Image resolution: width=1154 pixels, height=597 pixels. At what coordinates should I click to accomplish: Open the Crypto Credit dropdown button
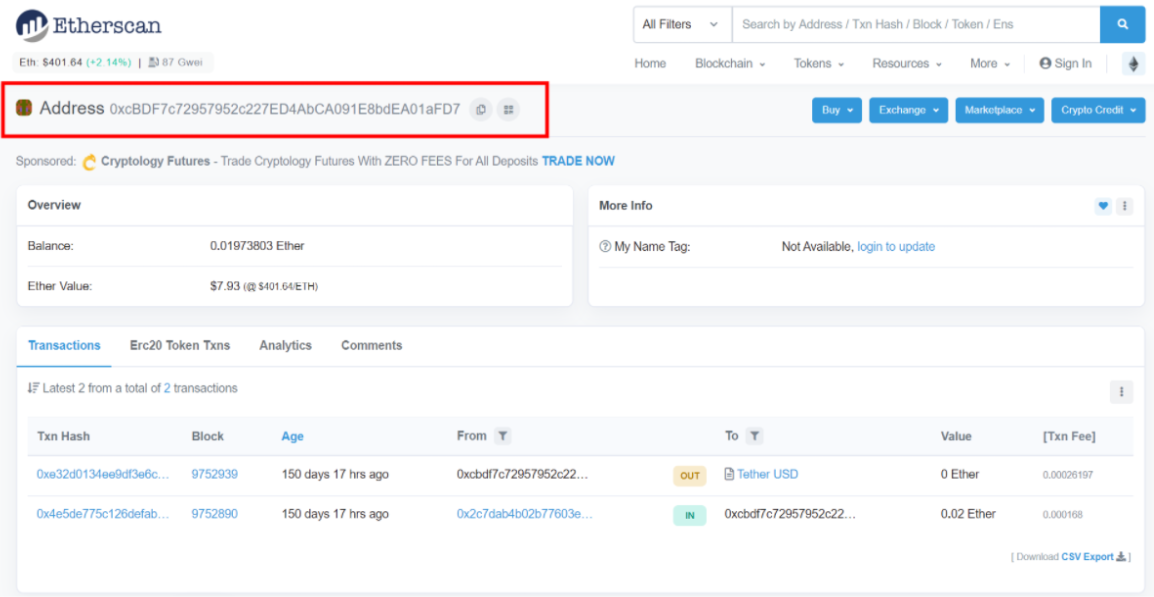click(1098, 110)
